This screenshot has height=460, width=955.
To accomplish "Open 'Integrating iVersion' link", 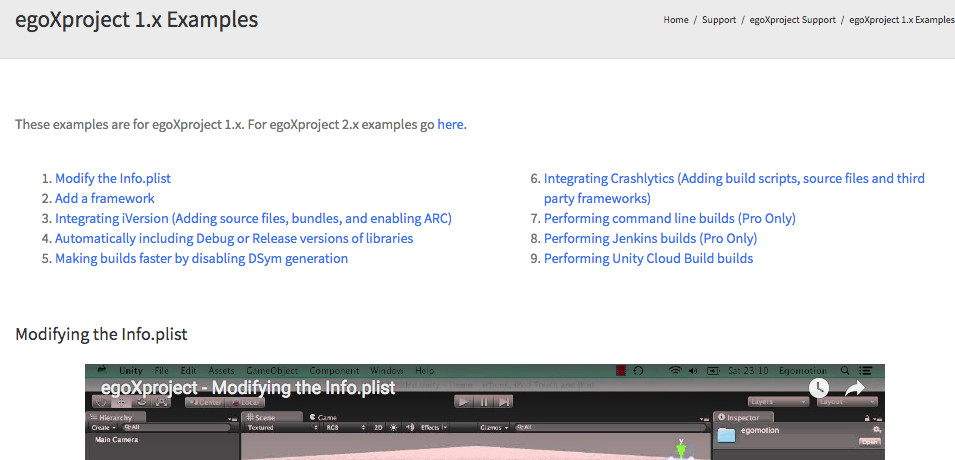I will coord(253,219).
